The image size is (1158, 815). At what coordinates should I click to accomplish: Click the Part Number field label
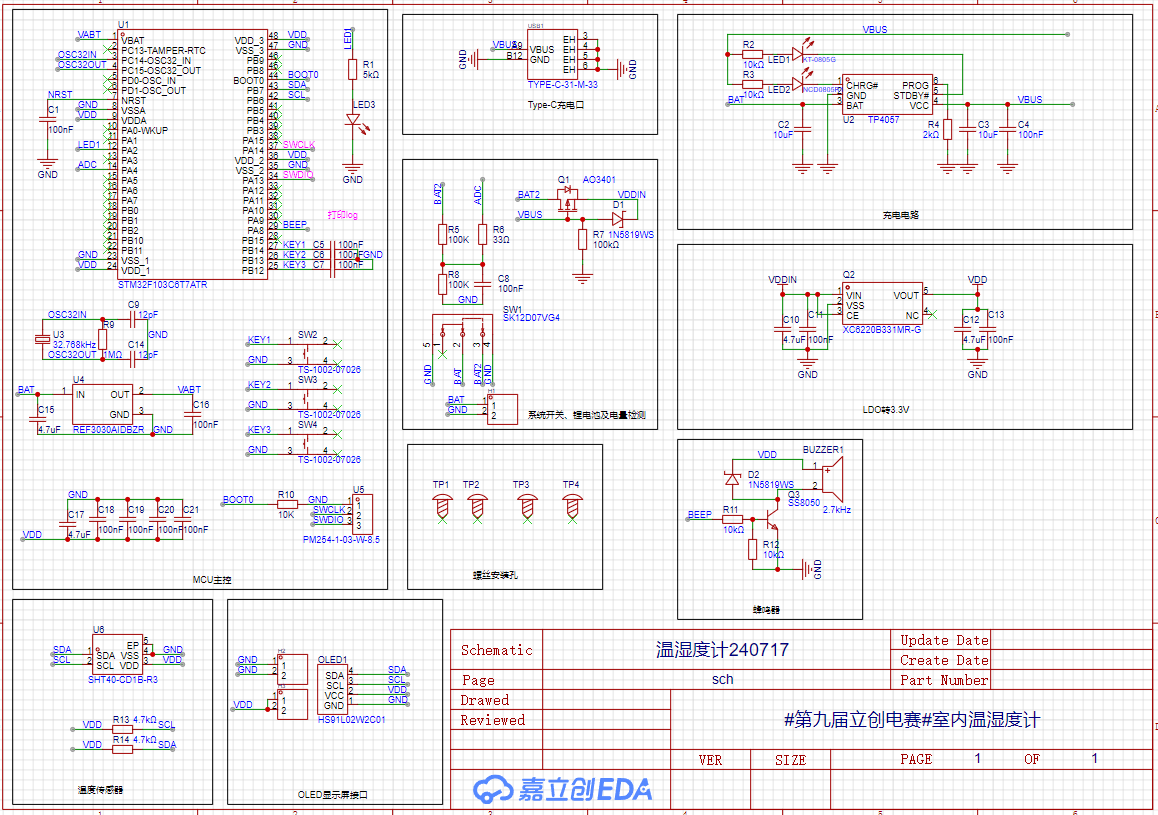[944, 681]
